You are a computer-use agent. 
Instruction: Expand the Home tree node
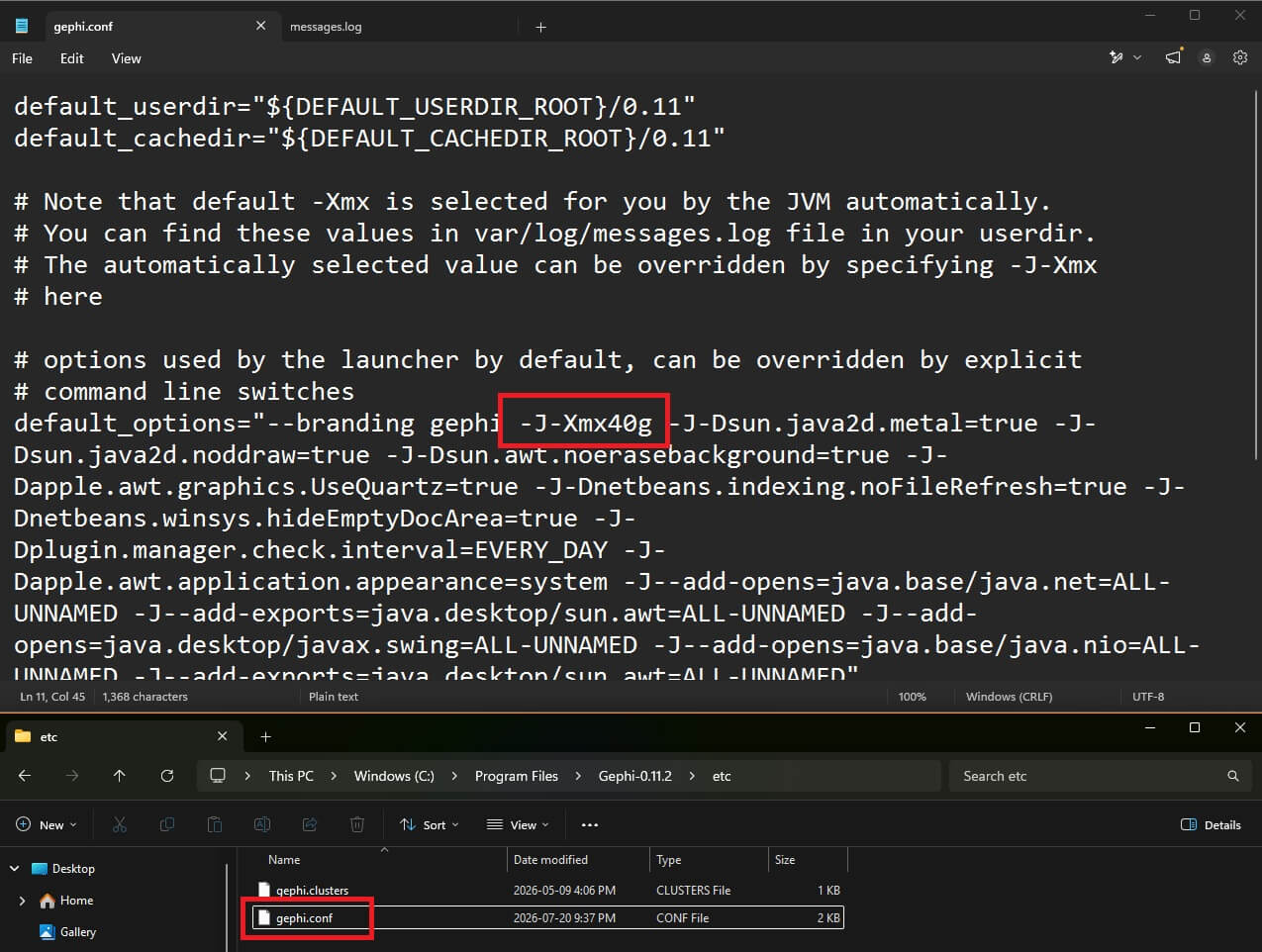(x=22, y=901)
